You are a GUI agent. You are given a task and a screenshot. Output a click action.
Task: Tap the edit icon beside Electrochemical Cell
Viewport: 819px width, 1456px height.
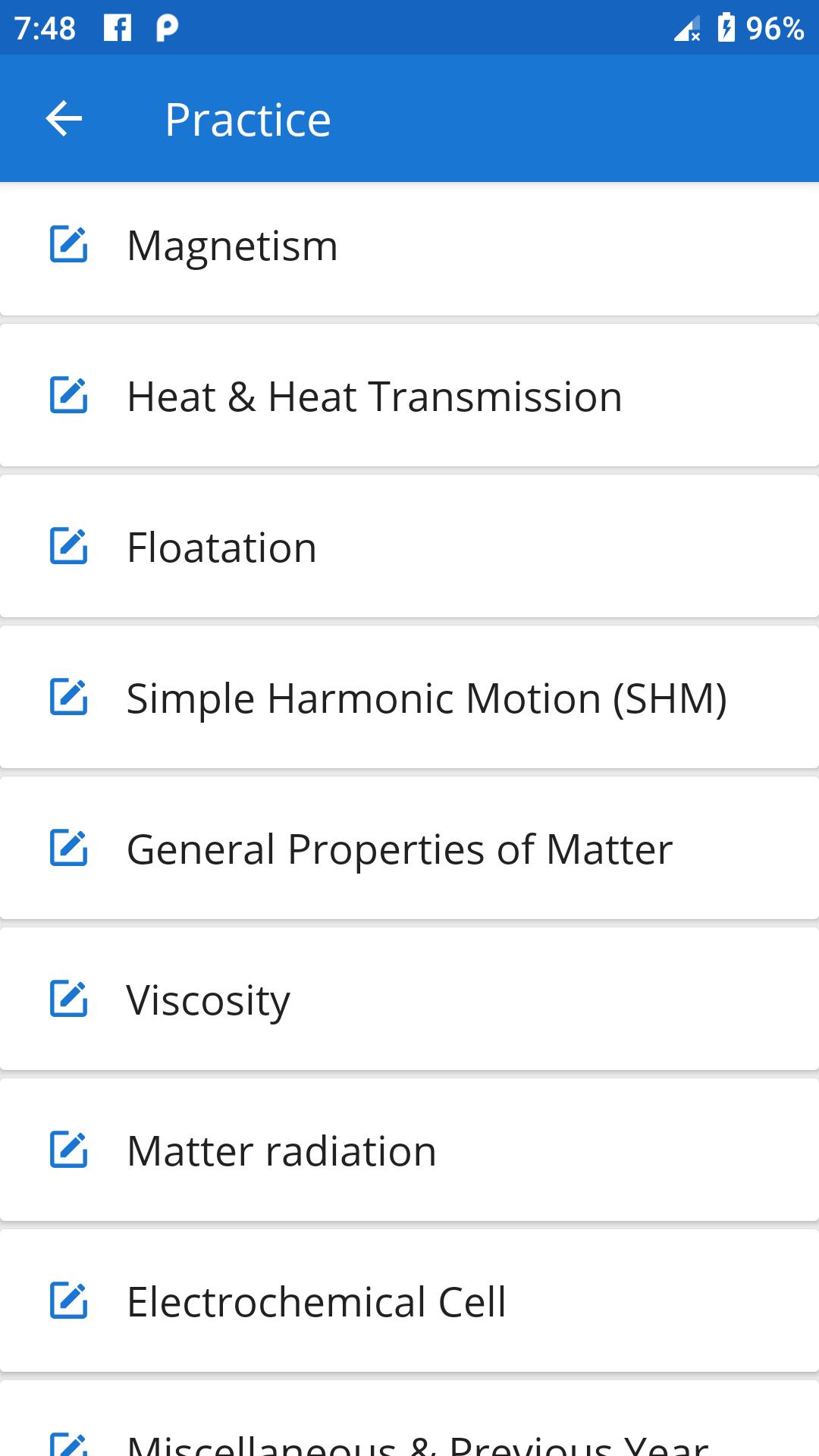pos(69,1301)
